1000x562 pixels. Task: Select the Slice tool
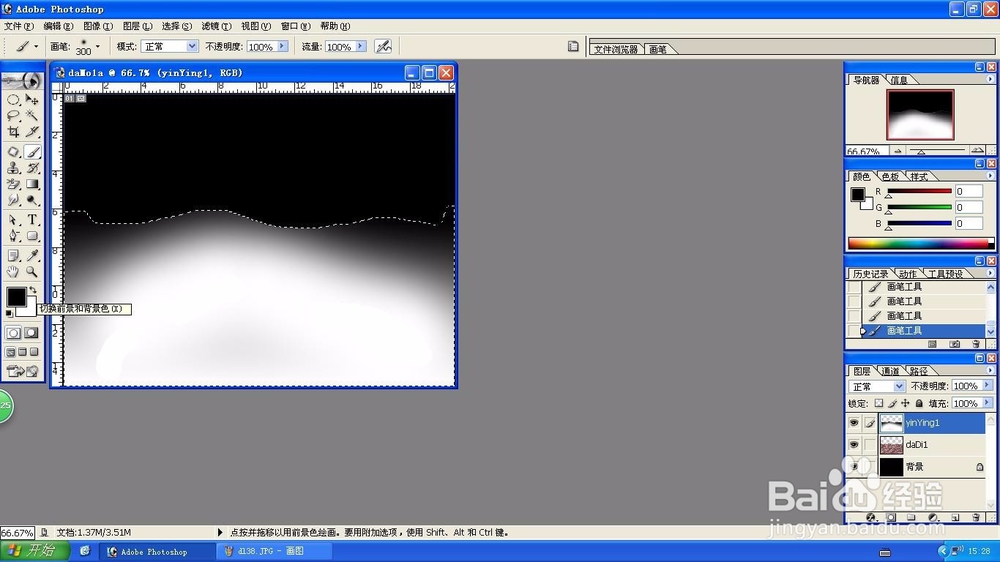32,132
